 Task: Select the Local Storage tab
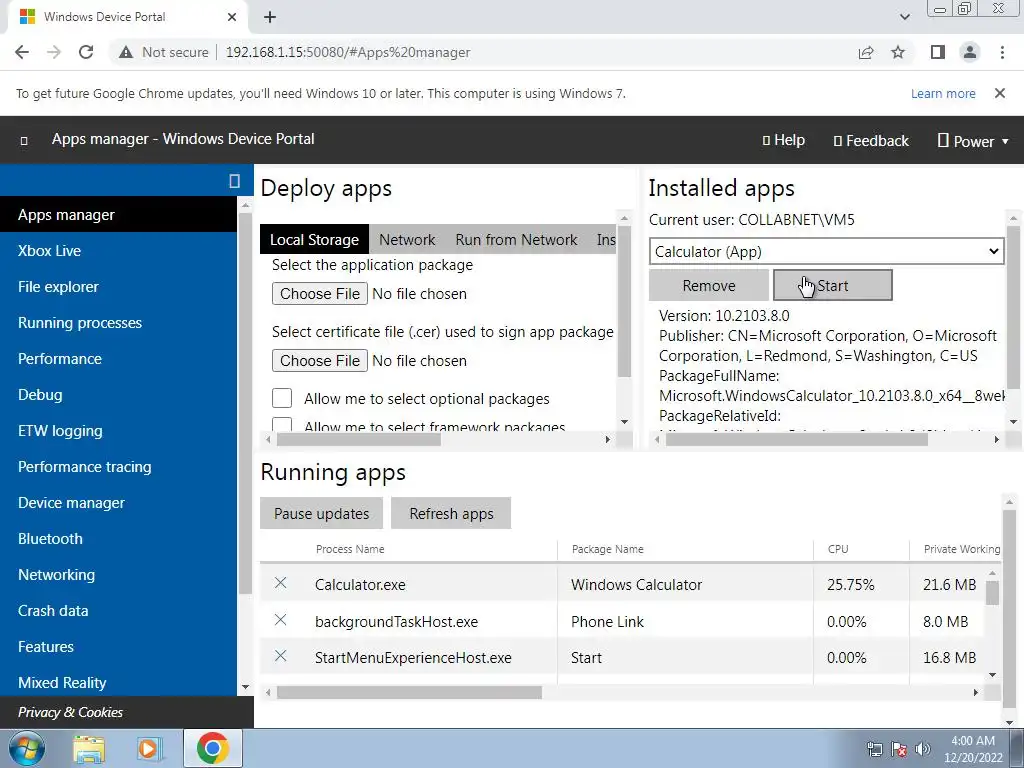(314, 240)
